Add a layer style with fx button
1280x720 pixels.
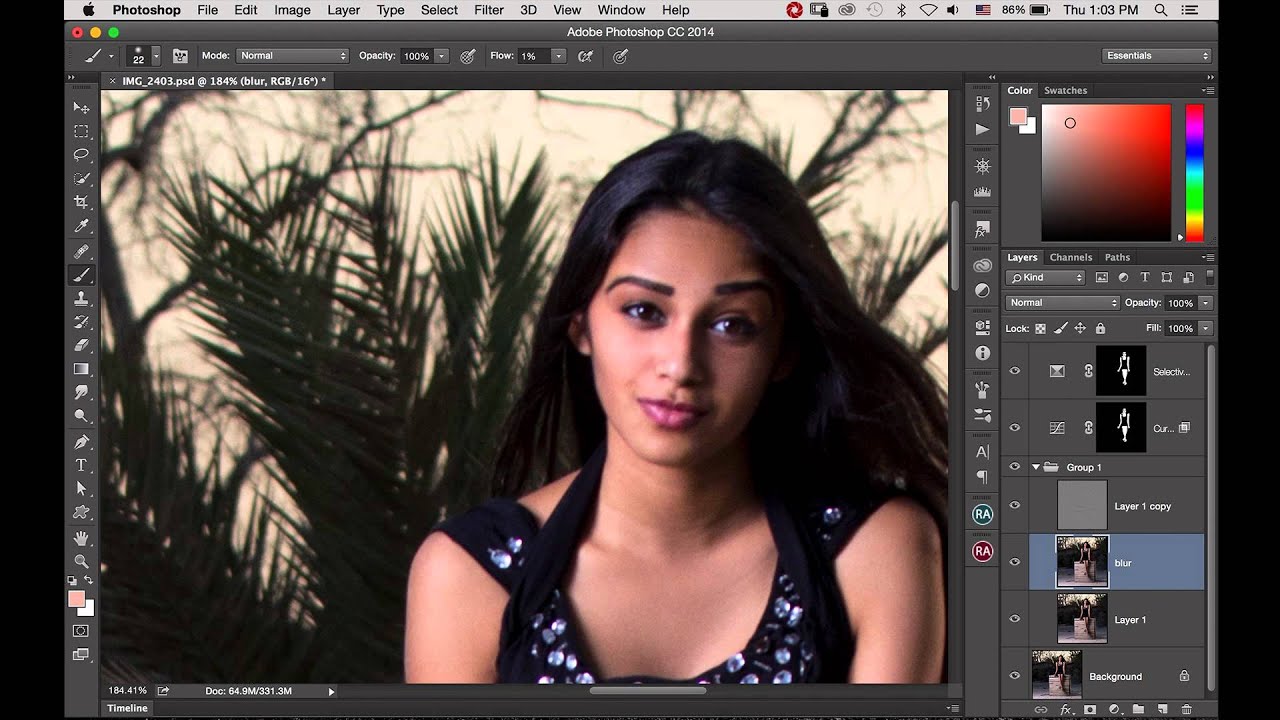pyautogui.click(x=1066, y=709)
